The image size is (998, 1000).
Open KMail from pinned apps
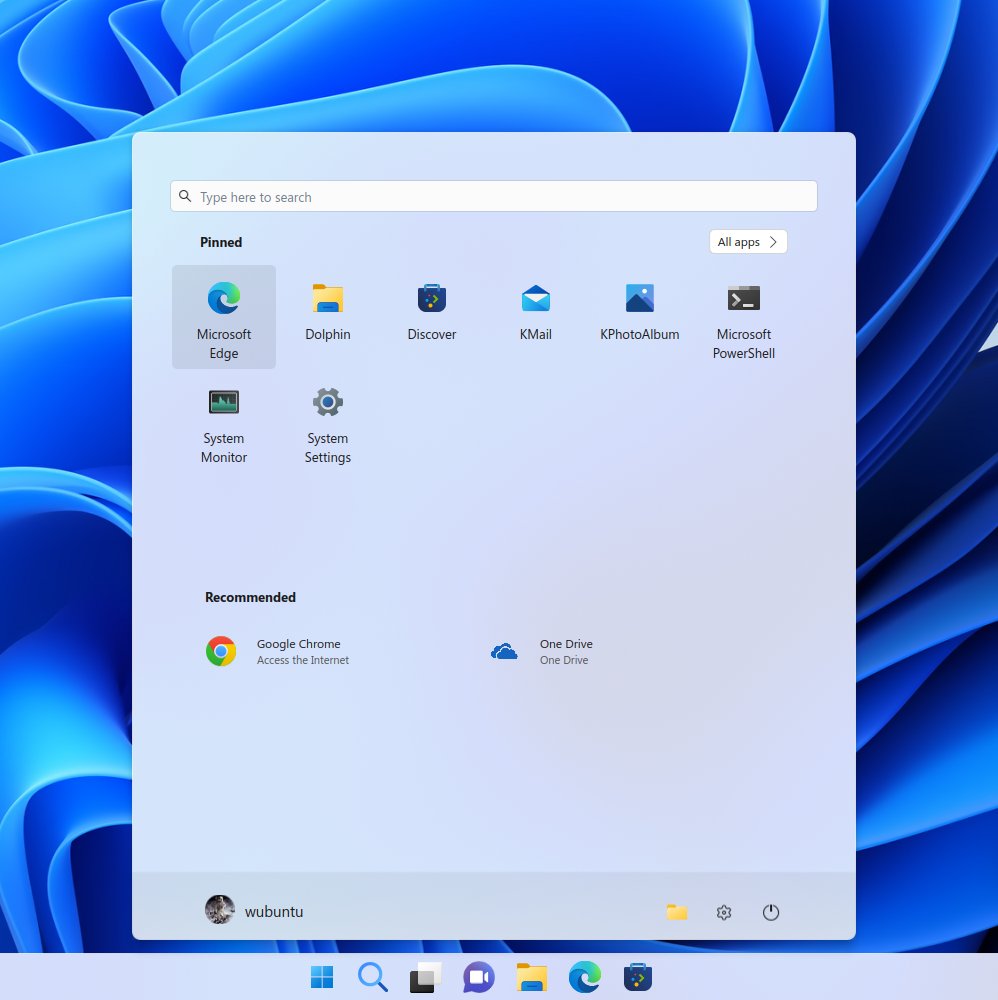[x=536, y=317]
